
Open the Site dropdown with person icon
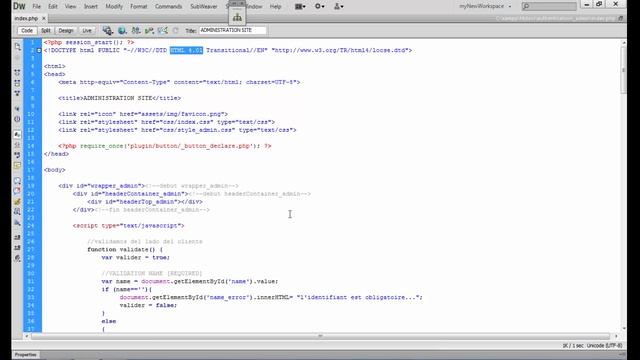coord(338,6)
